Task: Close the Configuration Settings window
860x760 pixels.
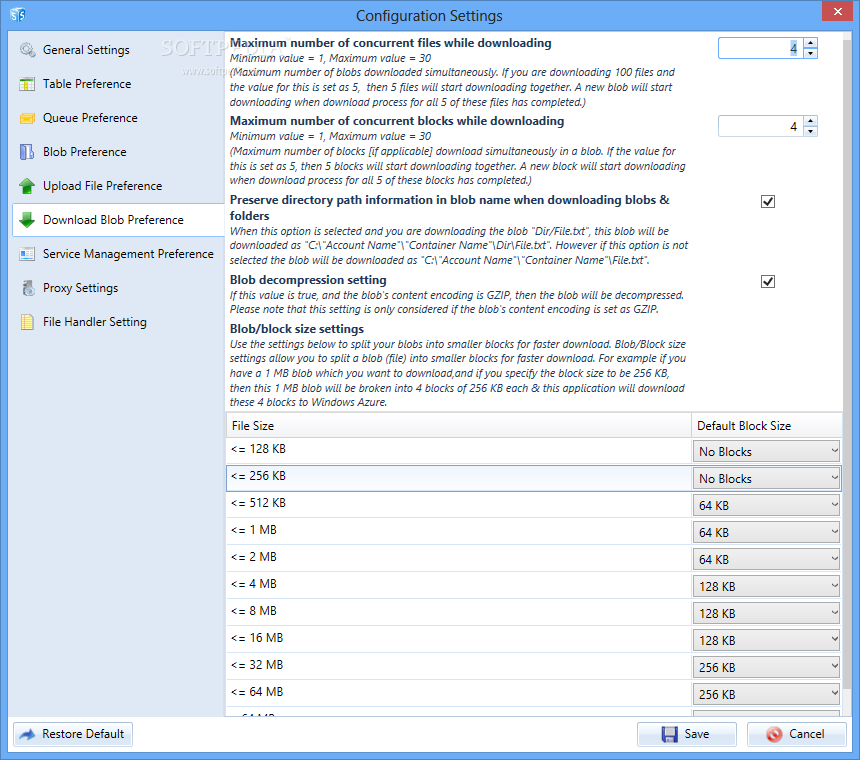Action: pyautogui.click(x=837, y=11)
